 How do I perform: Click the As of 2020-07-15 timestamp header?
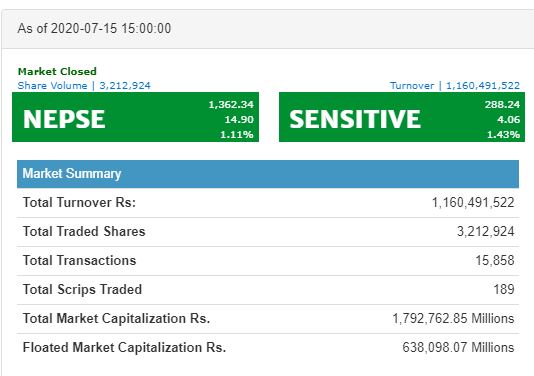[x=94, y=28]
